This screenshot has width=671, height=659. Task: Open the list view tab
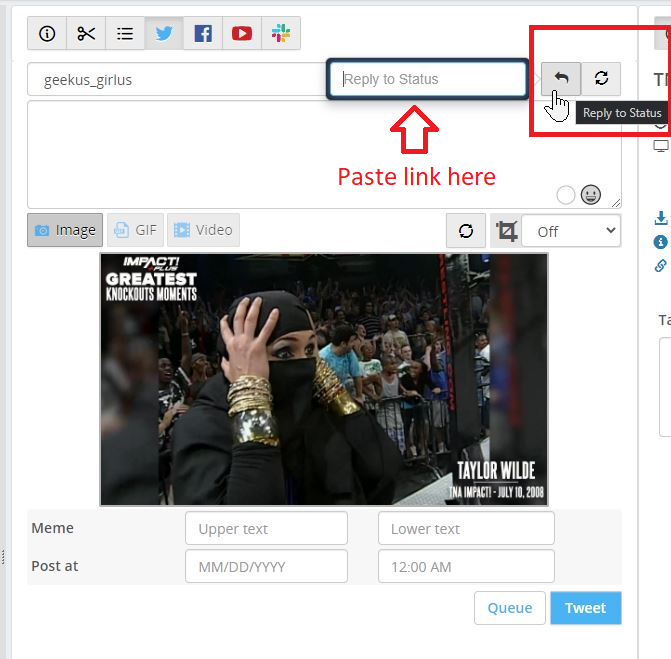(x=125, y=33)
